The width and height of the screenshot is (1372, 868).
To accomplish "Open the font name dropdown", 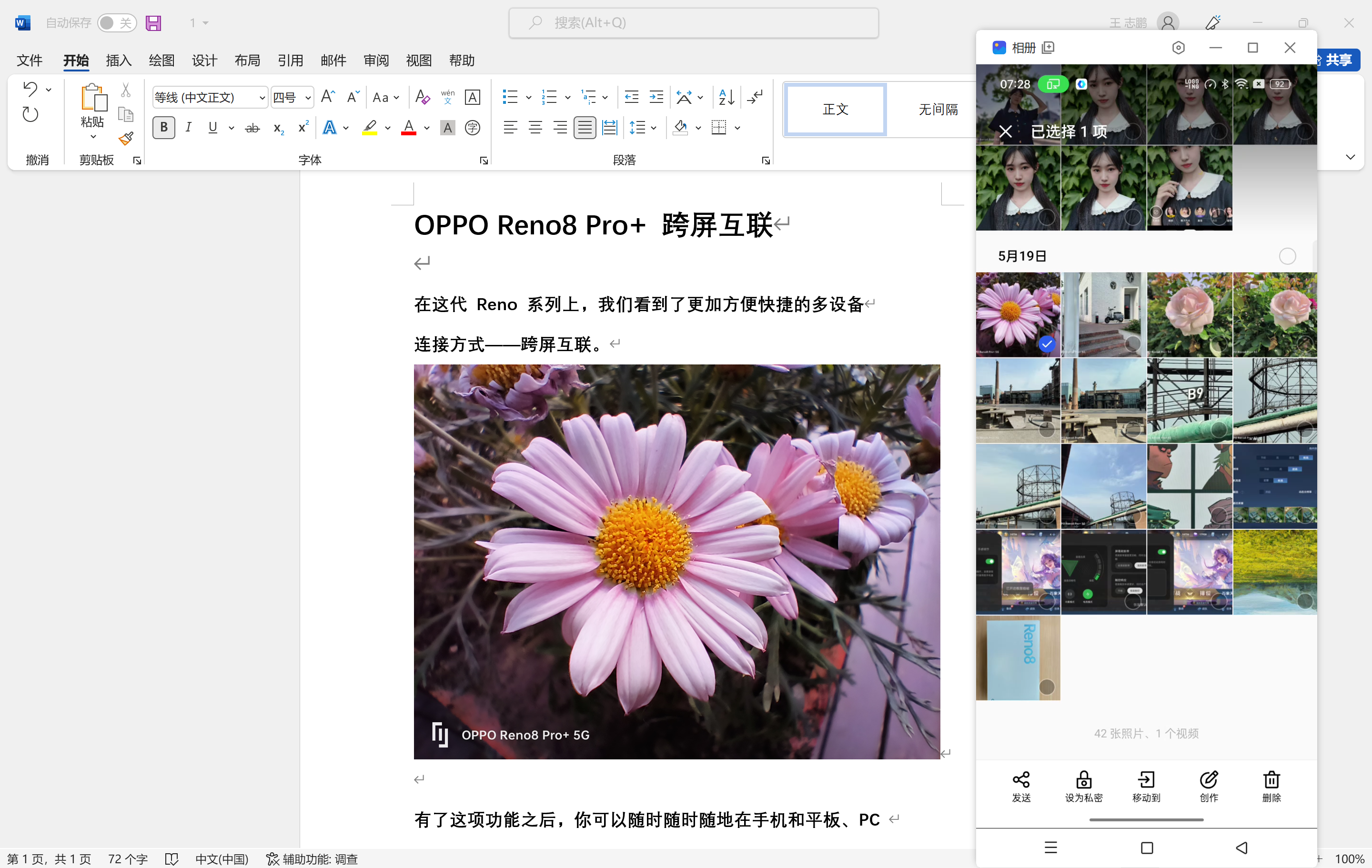I will coord(262,98).
